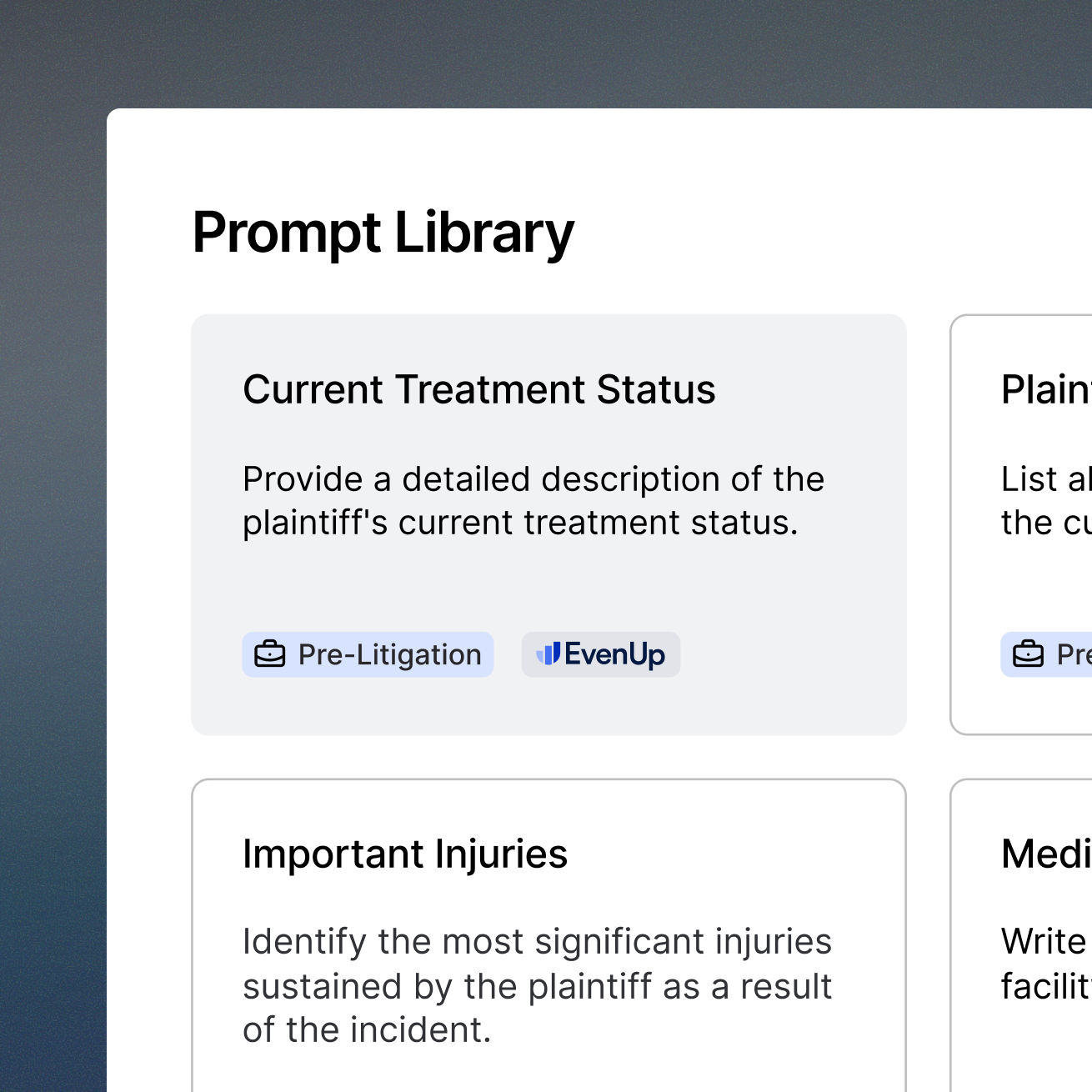Click the Important Injuries description paragraph
This screenshot has height=1092, width=1092.
click(x=537, y=985)
